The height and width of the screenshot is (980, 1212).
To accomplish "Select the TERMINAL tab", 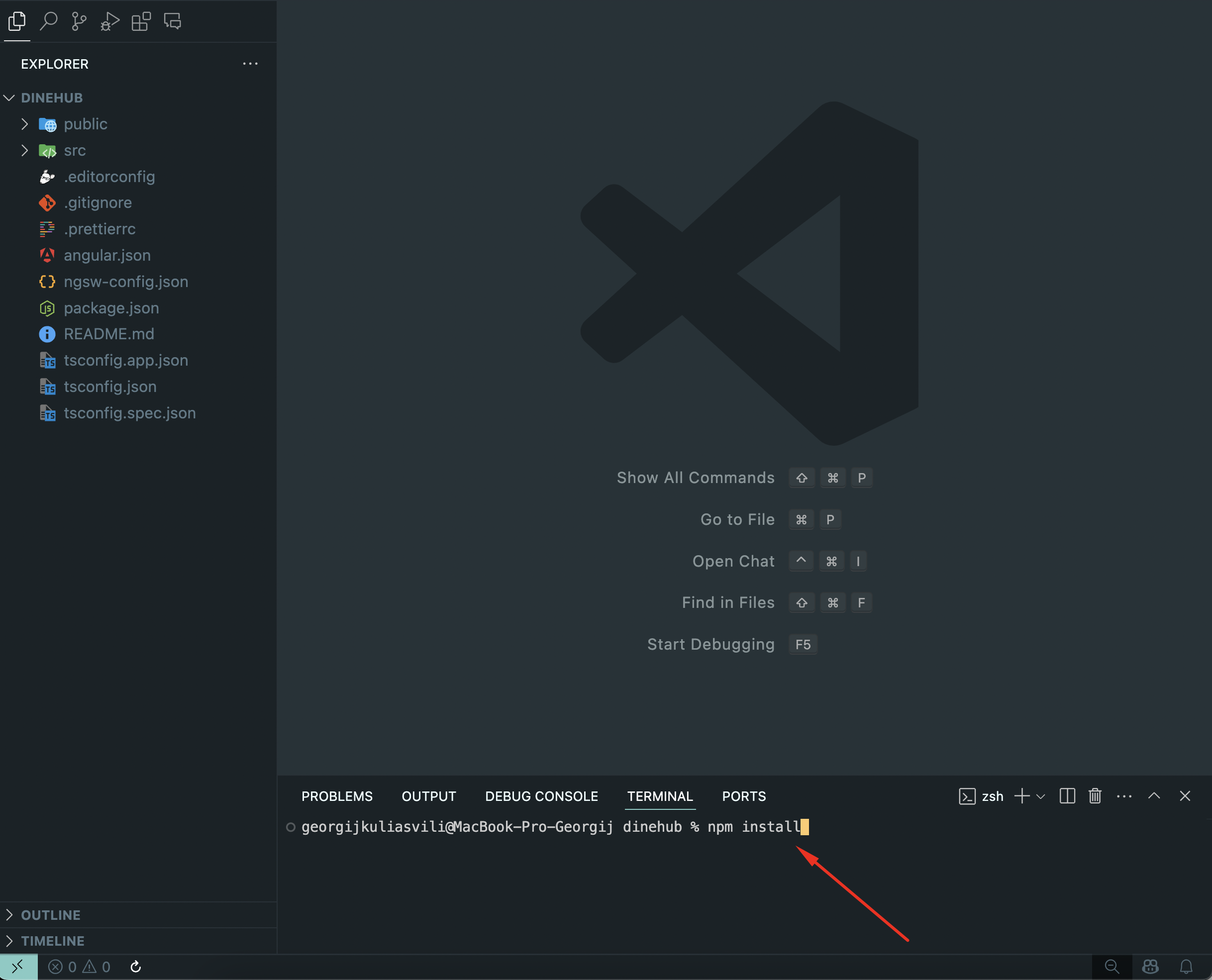I will pos(660,796).
